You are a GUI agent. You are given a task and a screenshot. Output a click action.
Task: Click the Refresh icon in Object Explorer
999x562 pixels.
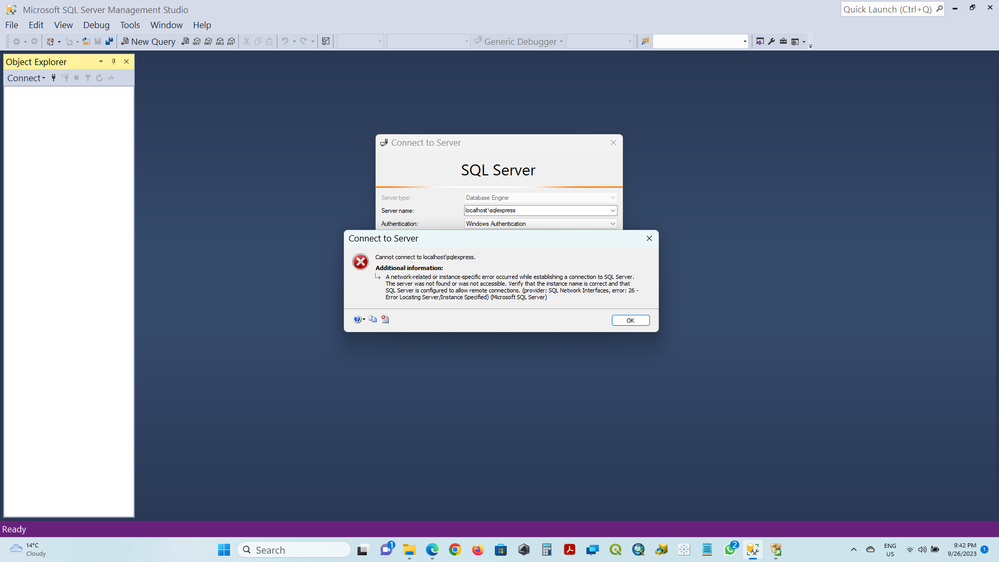[x=99, y=78]
